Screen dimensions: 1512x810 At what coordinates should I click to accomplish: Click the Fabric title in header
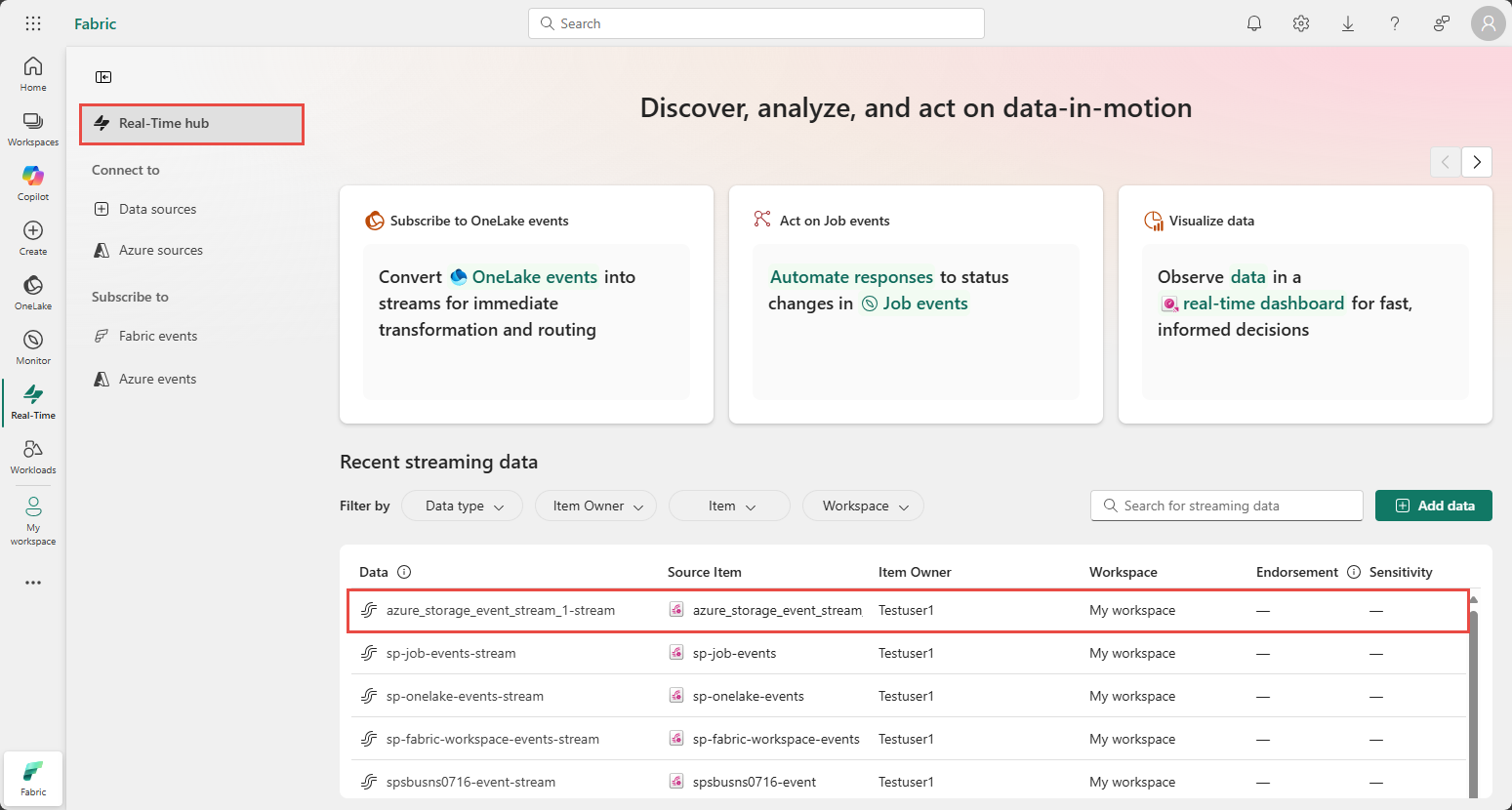click(96, 23)
